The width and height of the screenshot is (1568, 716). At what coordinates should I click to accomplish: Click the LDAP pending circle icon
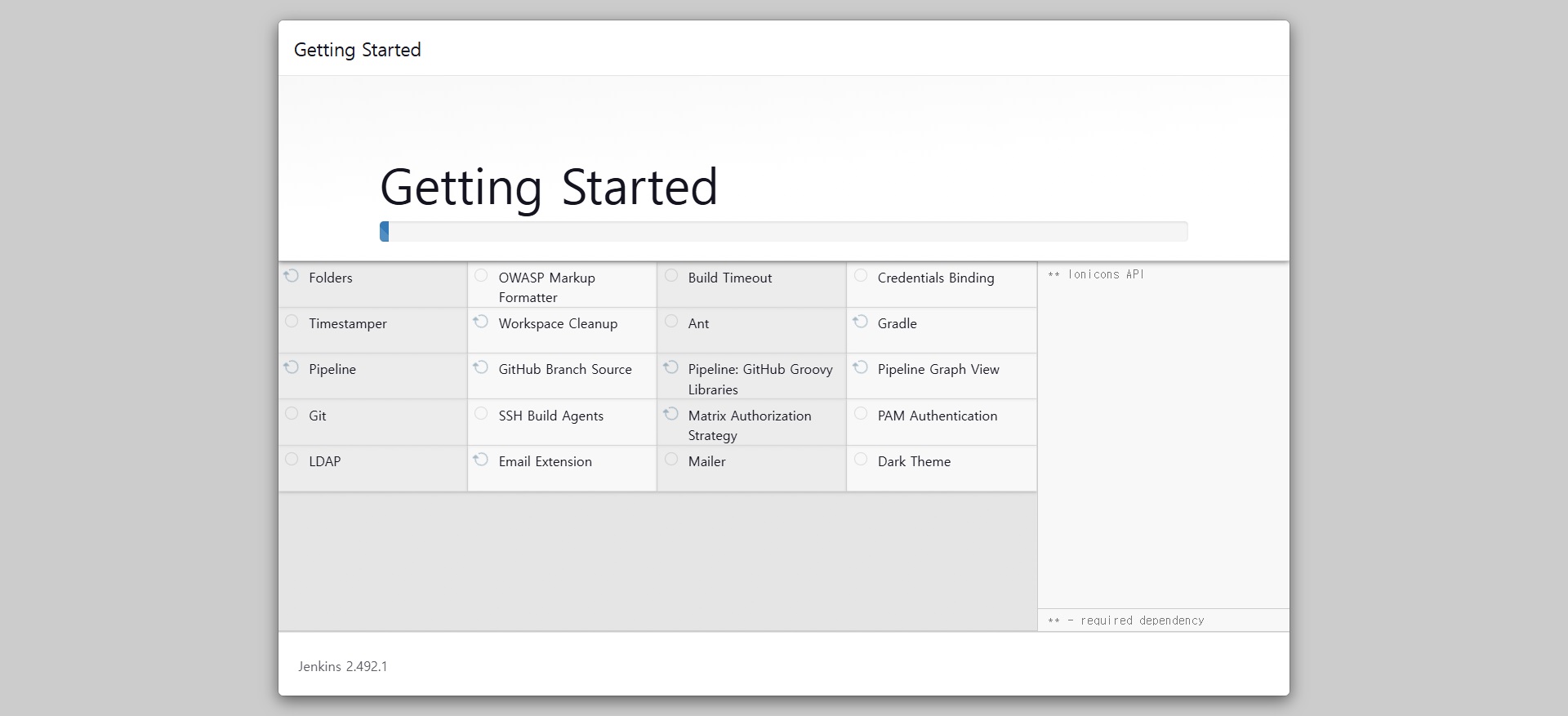(x=292, y=459)
